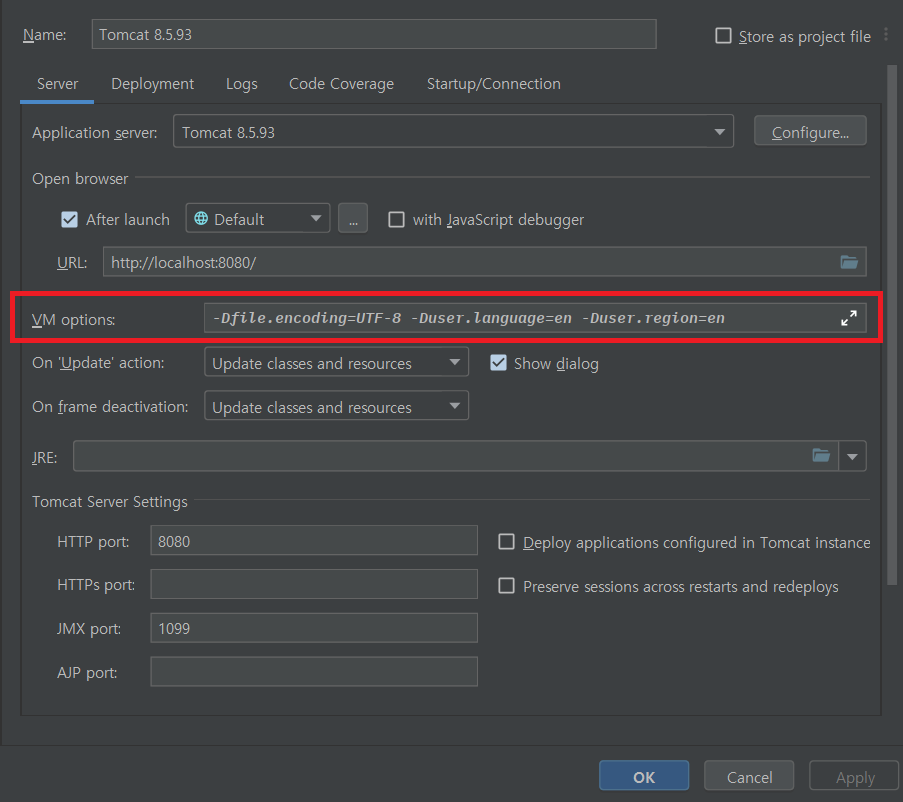Open the On frame deactivation dropdown
This screenshot has height=802, width=903.
[x=336, y=406]
